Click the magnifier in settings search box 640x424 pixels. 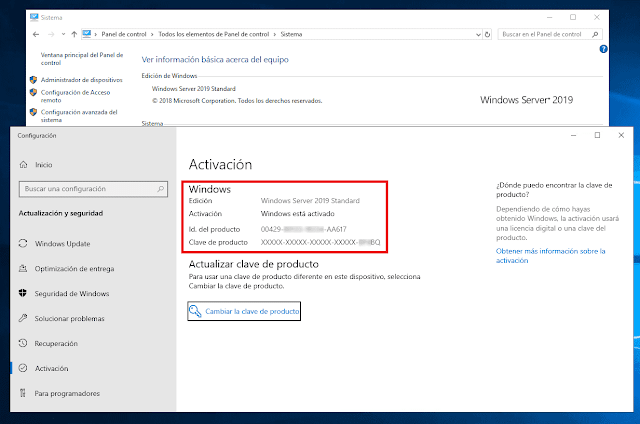tap(160, 189)
